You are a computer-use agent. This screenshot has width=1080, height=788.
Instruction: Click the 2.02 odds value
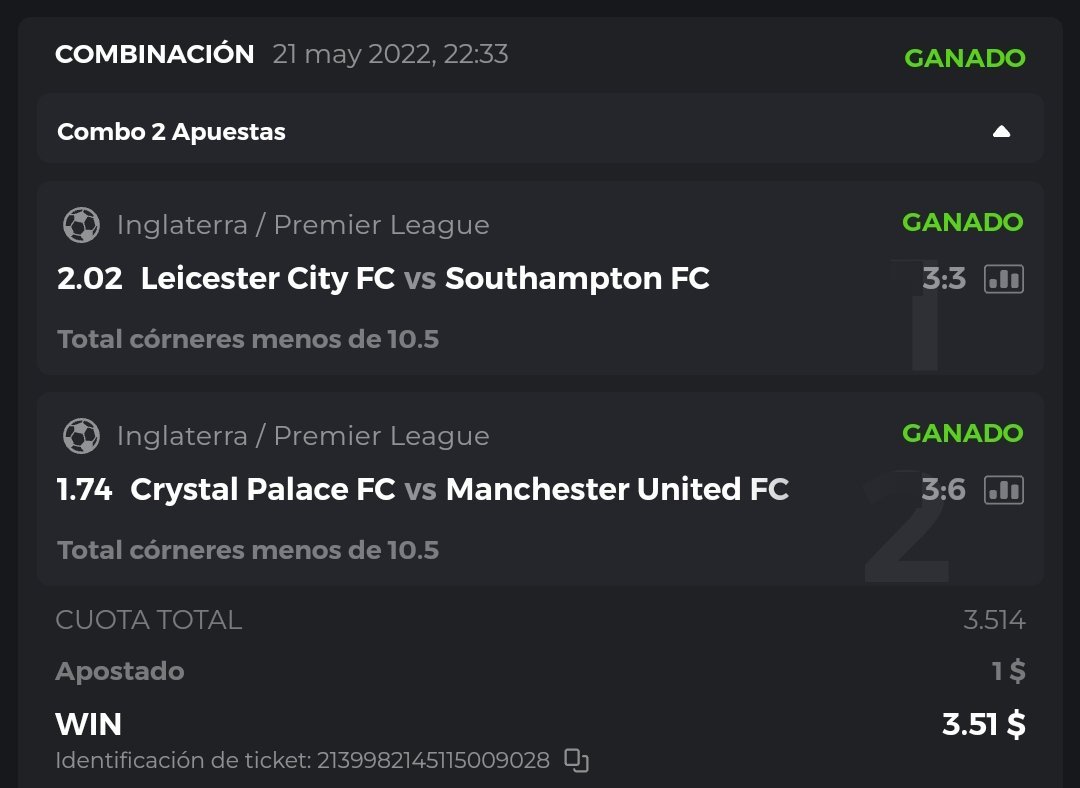click(90, 279)
